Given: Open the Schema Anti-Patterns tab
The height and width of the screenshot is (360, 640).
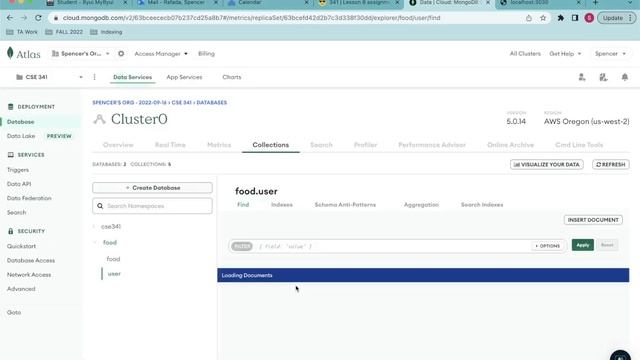Looking at the screenshot, I should click(x=345, y=205).
